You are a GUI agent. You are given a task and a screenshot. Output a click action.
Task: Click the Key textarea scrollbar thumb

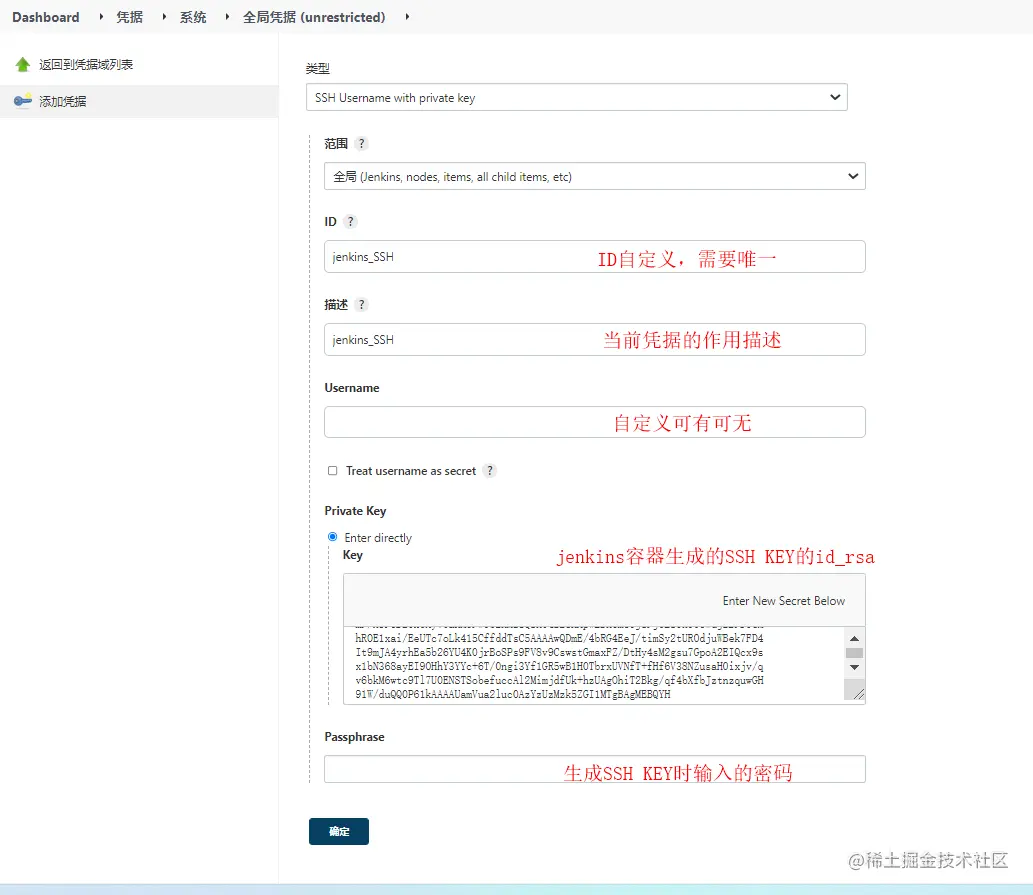coord(854,653)
